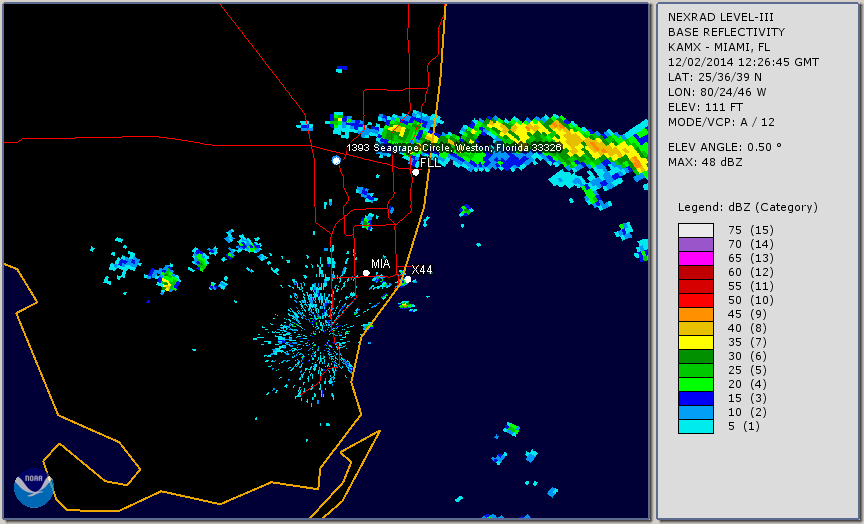
Task: Select the bright green 20 dBZ swatch
Action: pyautogui.click(x=696, y=385)
